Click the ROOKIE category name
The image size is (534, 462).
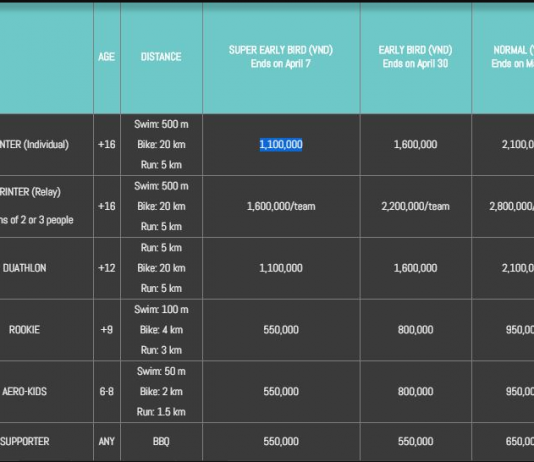(x=25, y=330)
